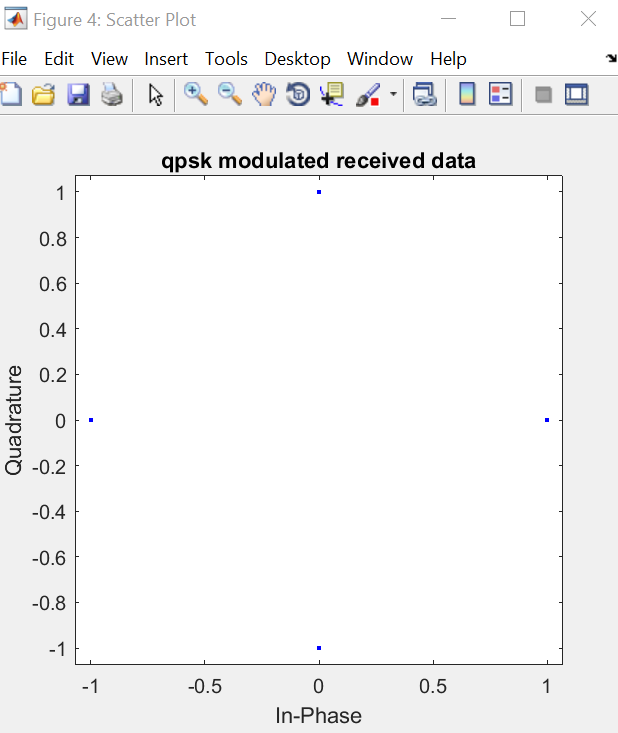Create a new figure with toolbar icon
Screen dimensions: 618x733
10,94
